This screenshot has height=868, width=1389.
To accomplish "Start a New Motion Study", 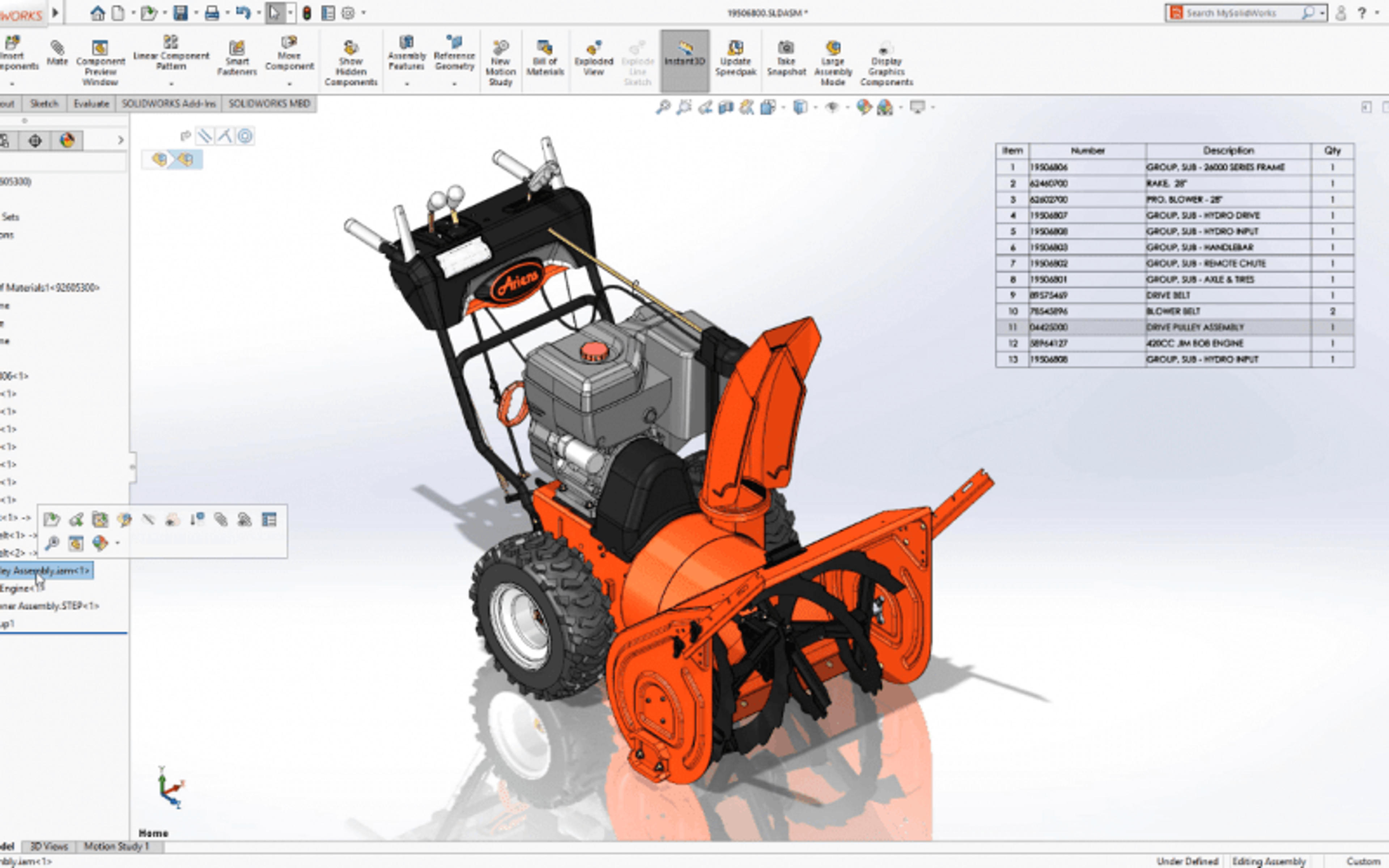I will (x=500, y=63).
